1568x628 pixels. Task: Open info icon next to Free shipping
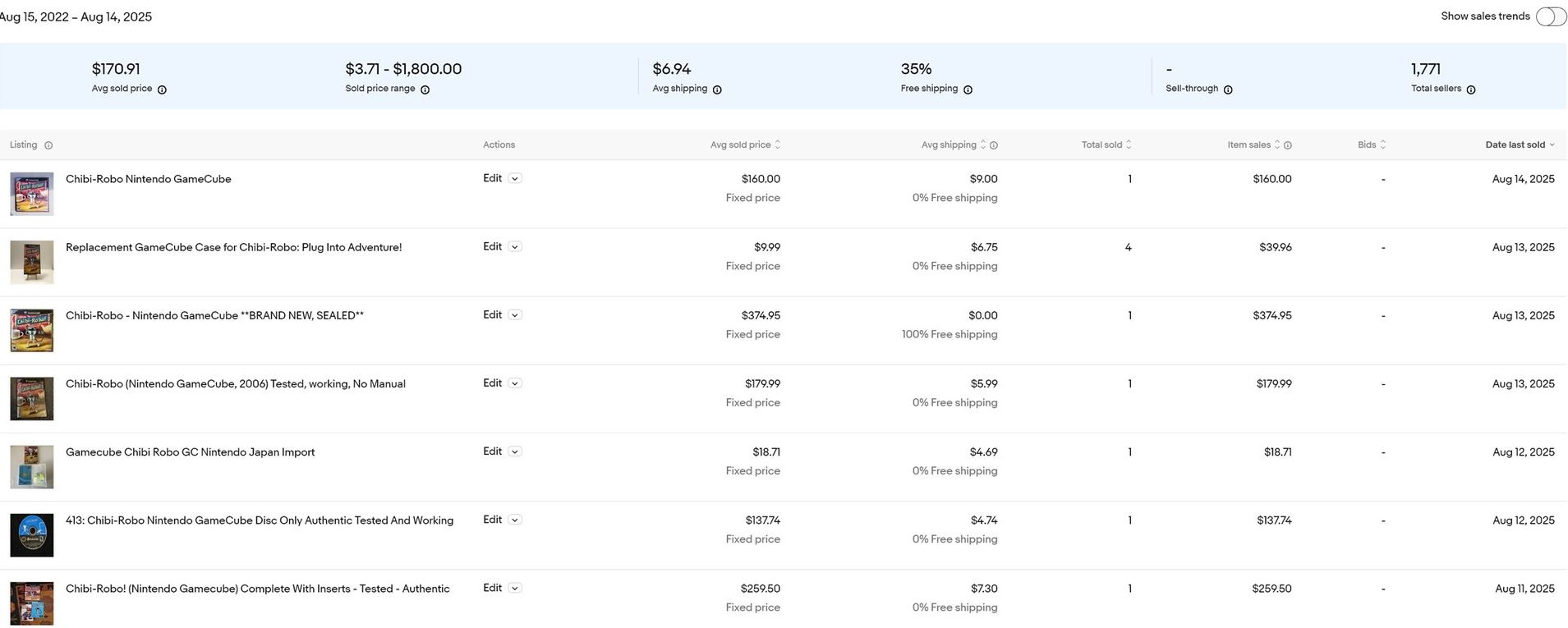[x=968, y=89]
